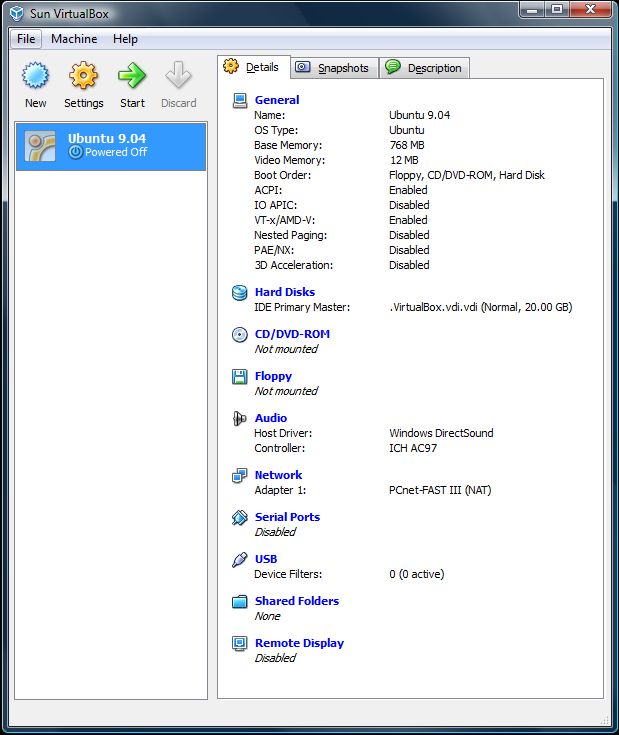Click the New virtual machine toolbar icon

coord(35,75)
